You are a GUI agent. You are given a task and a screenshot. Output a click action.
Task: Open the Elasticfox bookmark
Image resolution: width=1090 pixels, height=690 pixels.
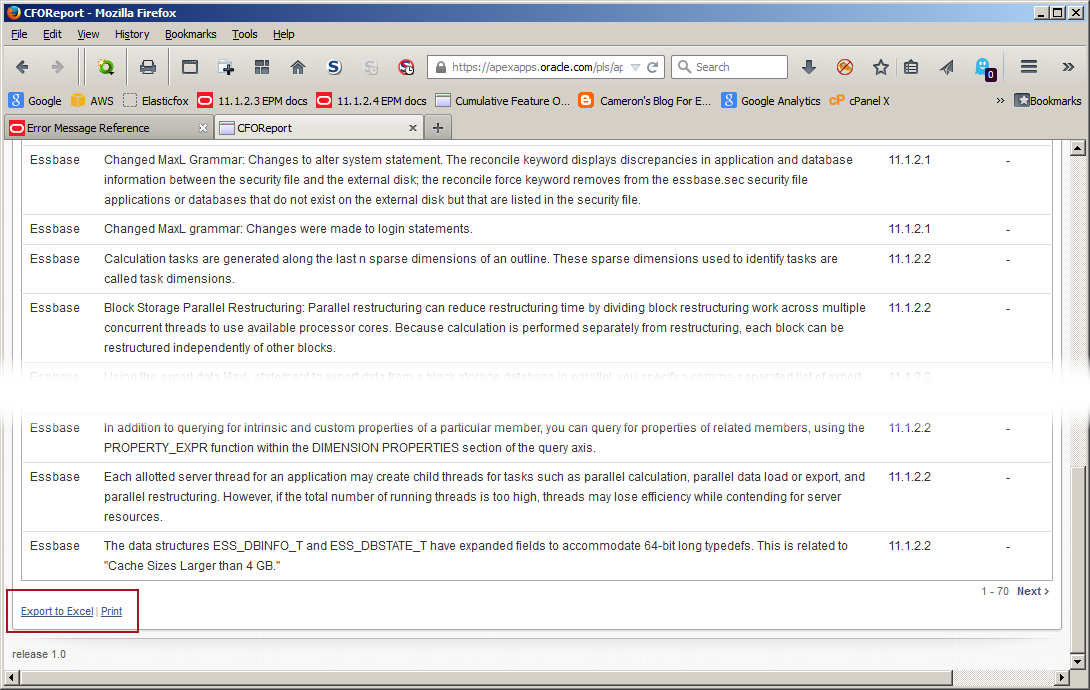[x=156, y=101]
